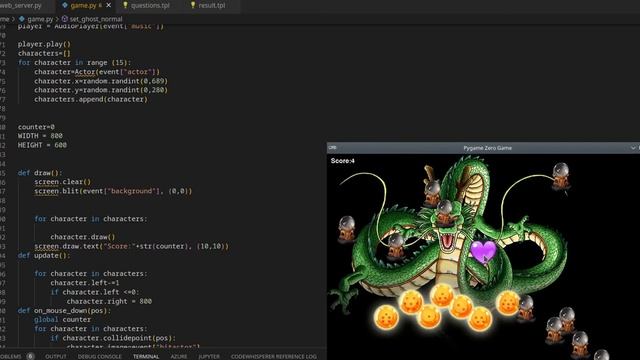Click the set_ghost_normal function symbol icon

click(64, 19)
